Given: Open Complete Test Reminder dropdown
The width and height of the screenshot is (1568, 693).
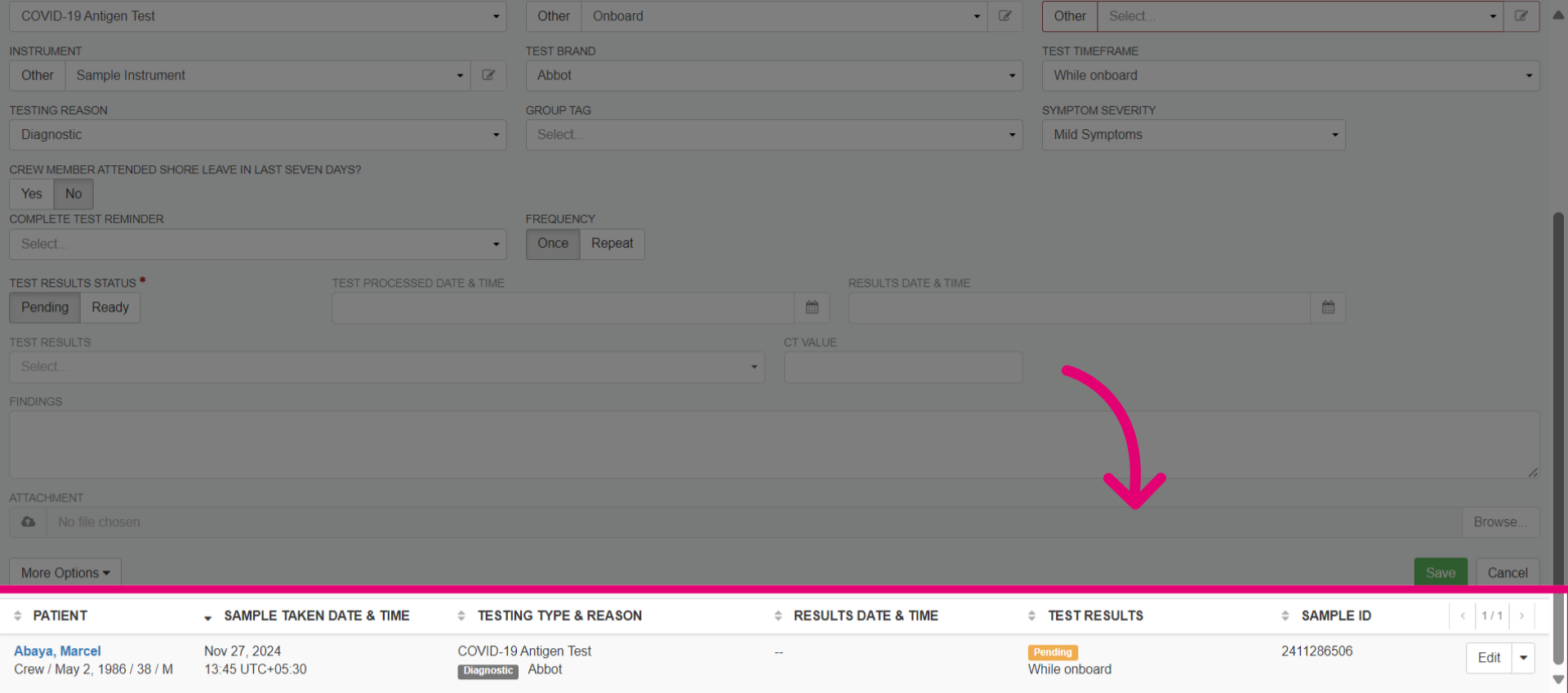Looking at the screenshot, I should point(258,244).
